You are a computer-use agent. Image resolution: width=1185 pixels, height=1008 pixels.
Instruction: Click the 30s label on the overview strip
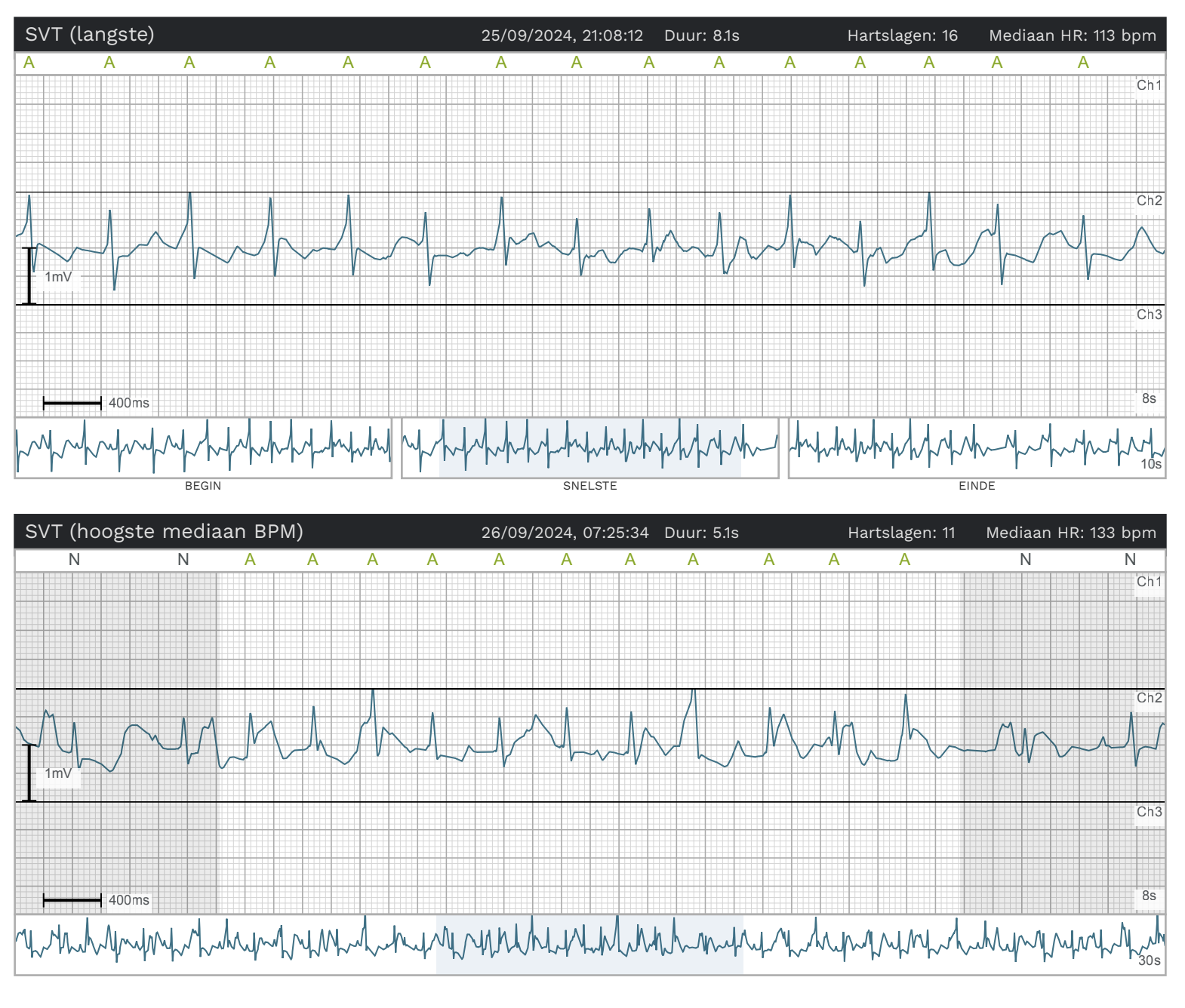click(1150, 960)
